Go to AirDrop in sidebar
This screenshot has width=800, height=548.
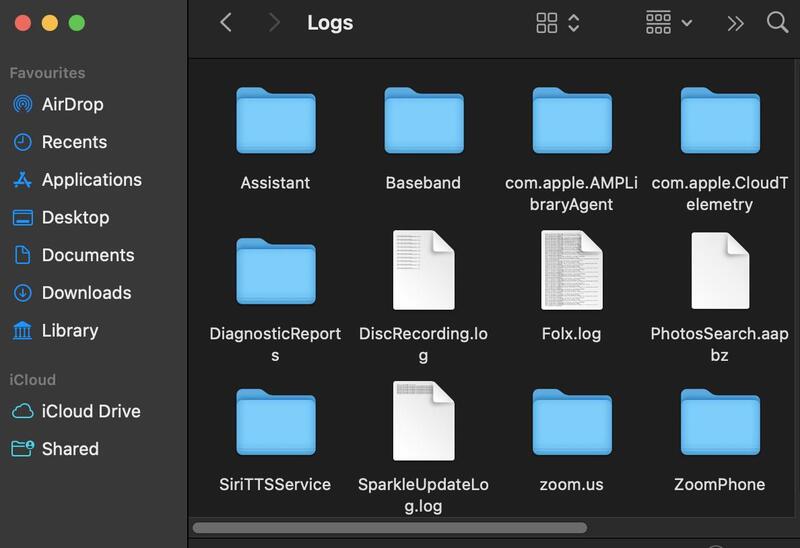tap(72, 104)
